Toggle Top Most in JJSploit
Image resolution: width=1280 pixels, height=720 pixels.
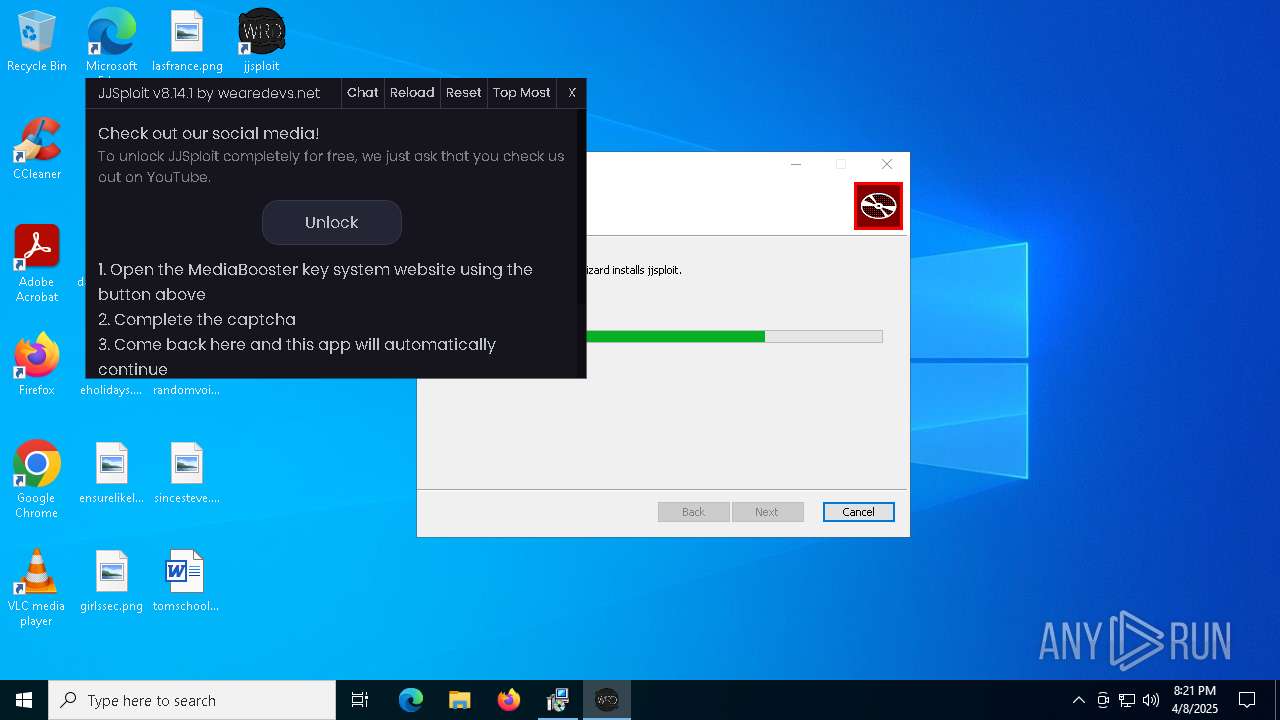(x=521, y=93)
